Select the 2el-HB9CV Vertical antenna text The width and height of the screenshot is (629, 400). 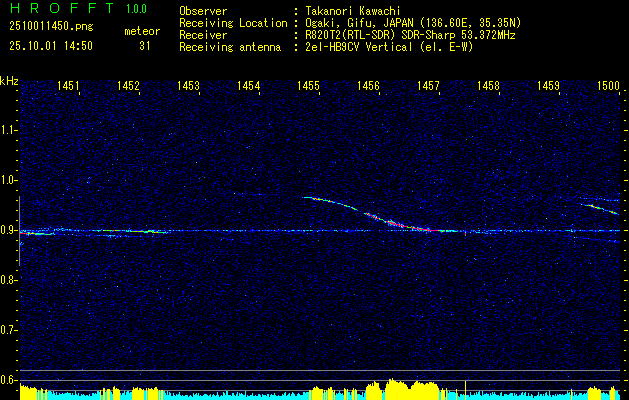coord(360,45)
